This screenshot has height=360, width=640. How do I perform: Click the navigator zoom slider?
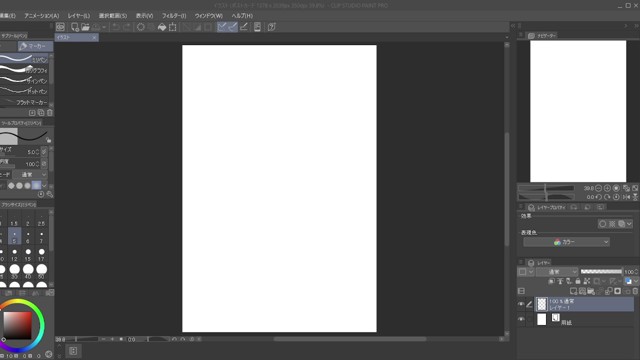pyautogui.click(x=547, y=188)
